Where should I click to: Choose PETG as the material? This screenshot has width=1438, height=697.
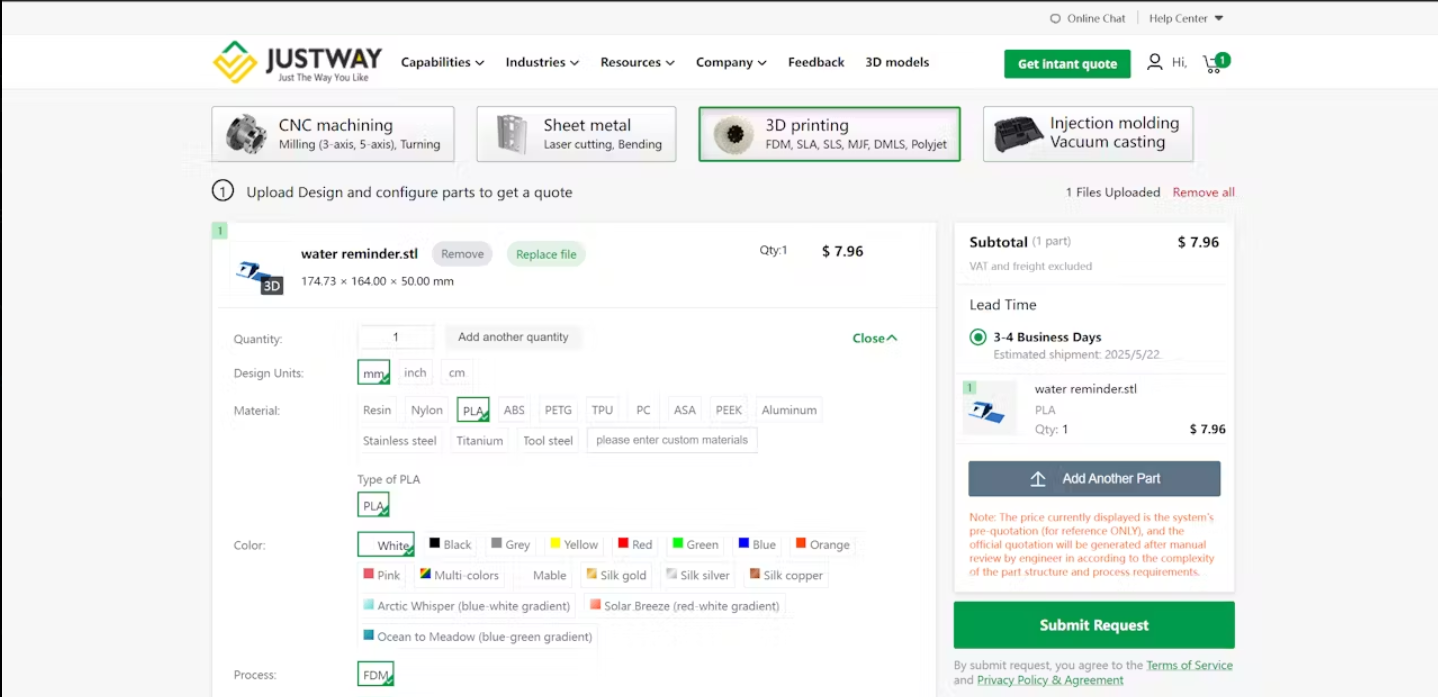tap(558, 410)
